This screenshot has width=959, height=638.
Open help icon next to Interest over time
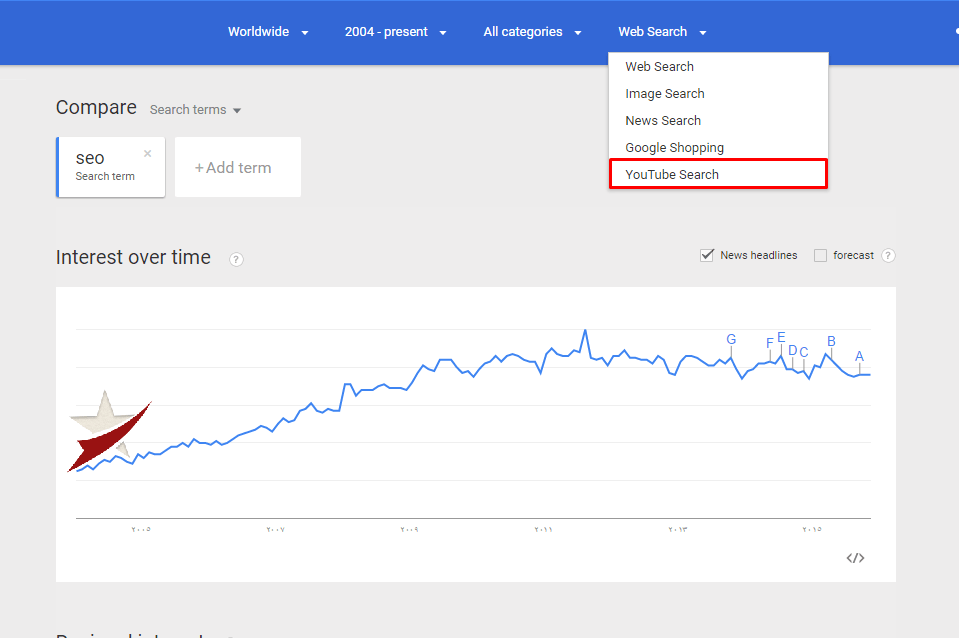tap(236, 260)
